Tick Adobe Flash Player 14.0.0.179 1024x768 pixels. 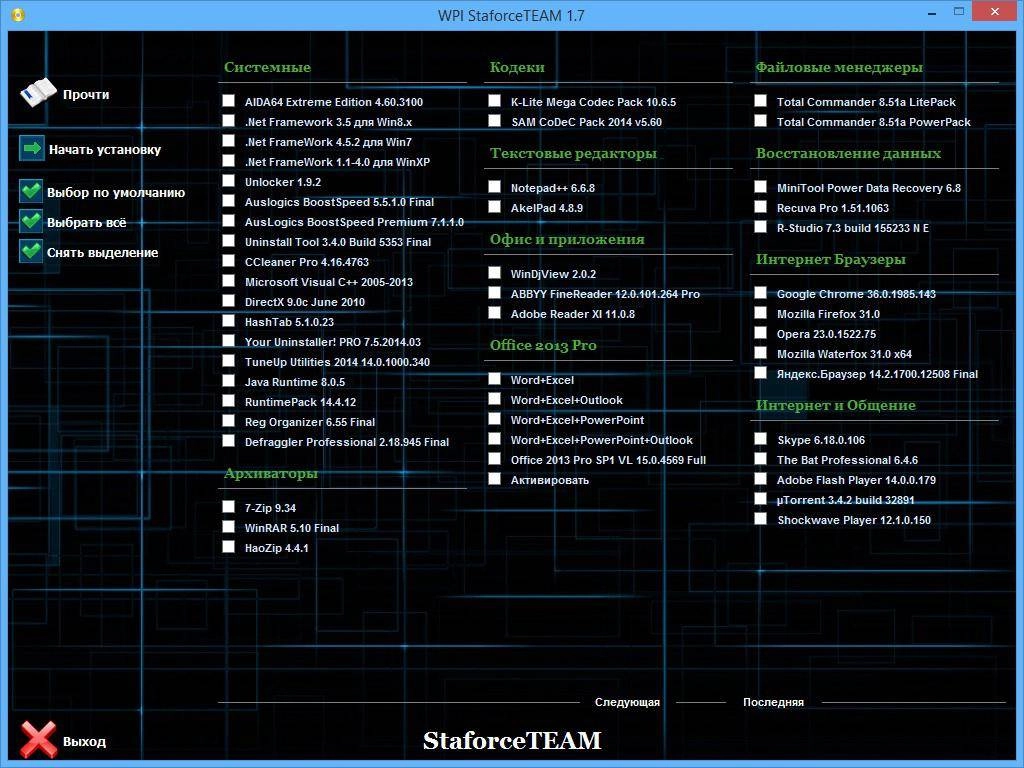(760, 479)
